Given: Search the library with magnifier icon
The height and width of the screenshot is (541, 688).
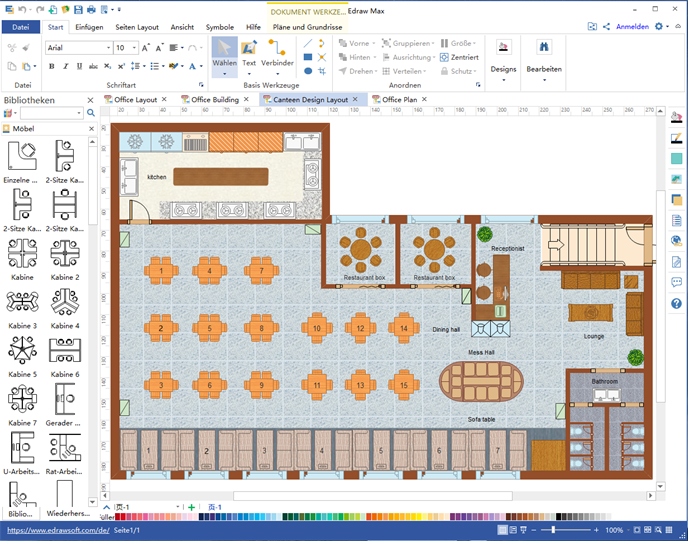Looking at the screenshot, I should point(91,113).
